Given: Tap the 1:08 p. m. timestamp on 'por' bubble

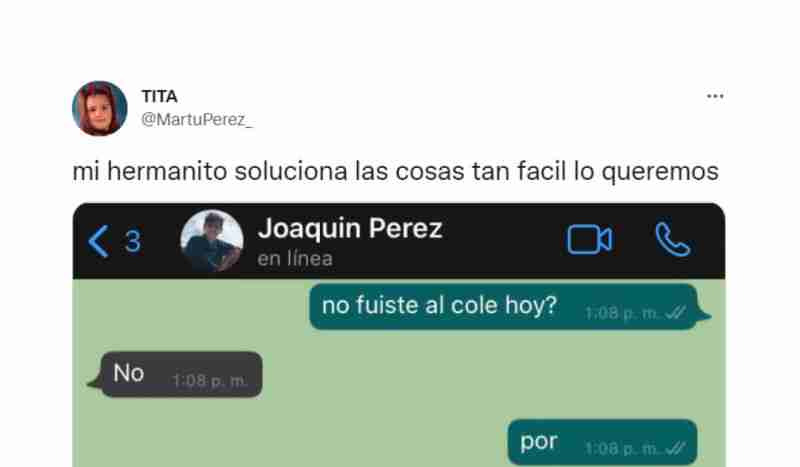Looking at the screenshot, I should (623, 449).
